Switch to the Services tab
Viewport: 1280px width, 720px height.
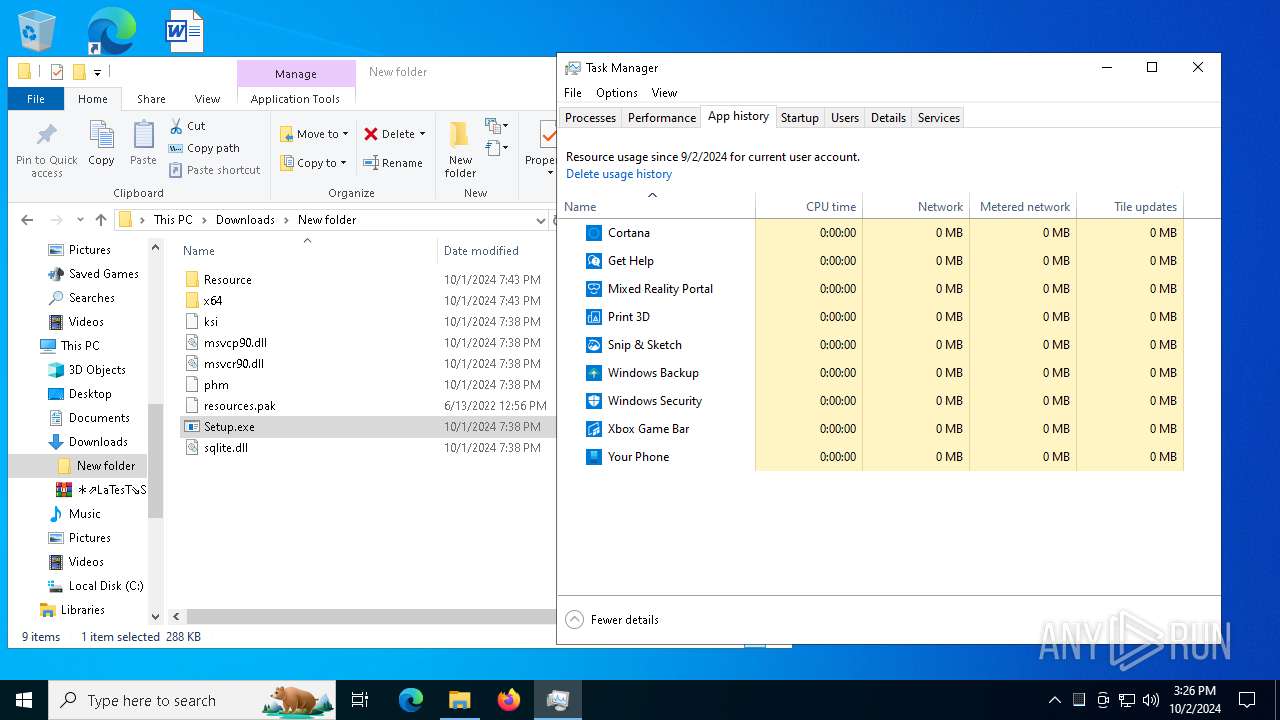(x=938, y=118)
